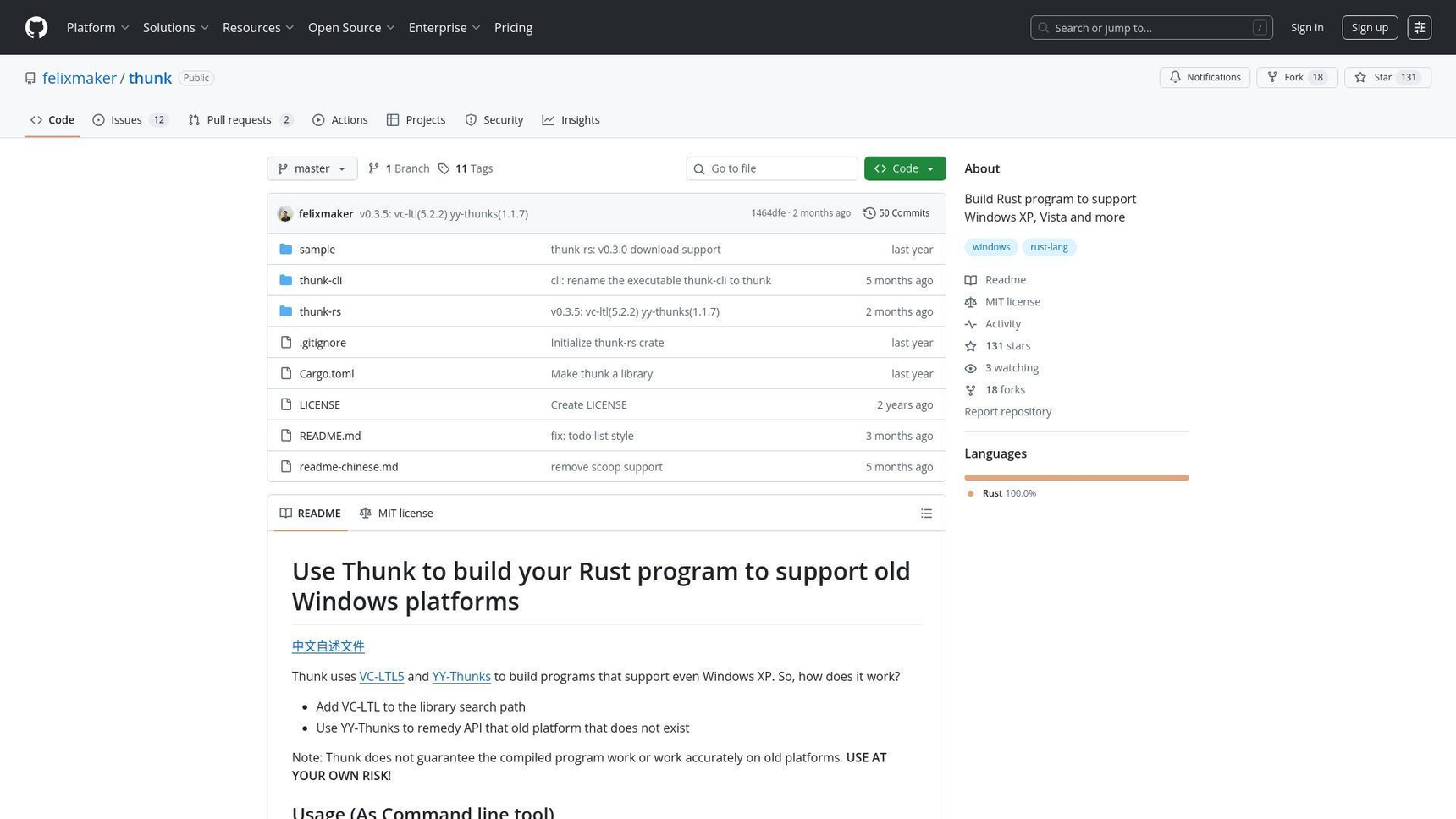Open the felixmaker owner link
This screenshot has width=1456, height=819.
(80, 78)
